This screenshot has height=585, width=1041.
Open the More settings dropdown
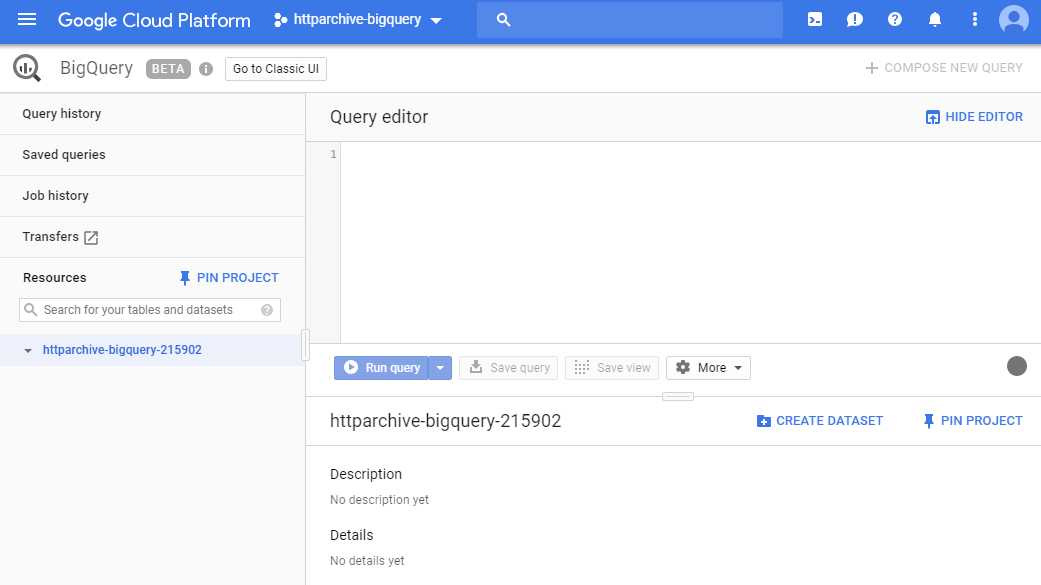tap(708, 368)
